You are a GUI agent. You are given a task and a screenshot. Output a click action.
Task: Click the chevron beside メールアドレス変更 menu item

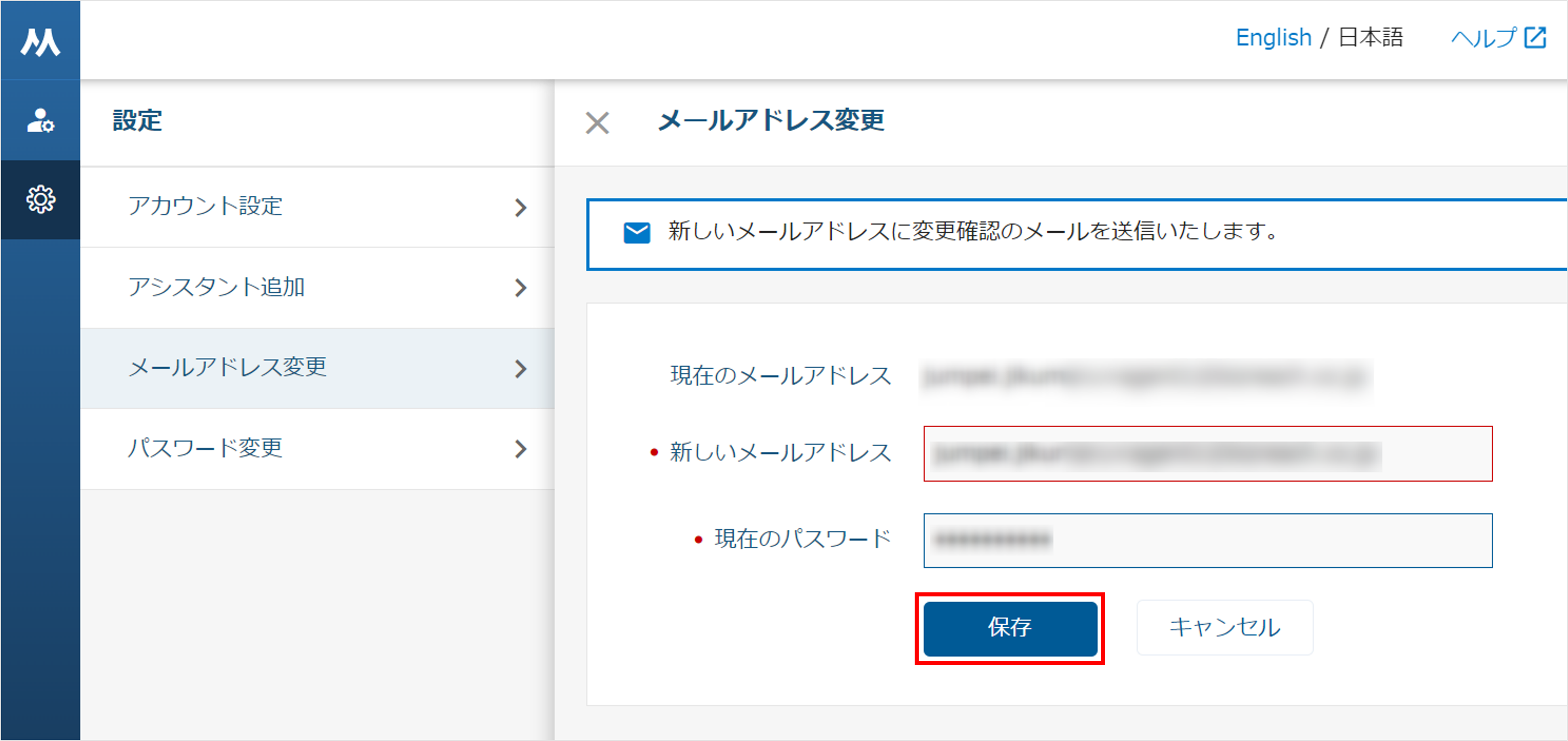point(521,368)
